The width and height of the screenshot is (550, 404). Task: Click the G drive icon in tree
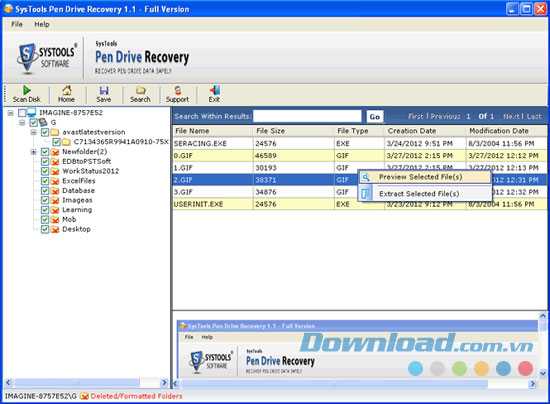43,122
